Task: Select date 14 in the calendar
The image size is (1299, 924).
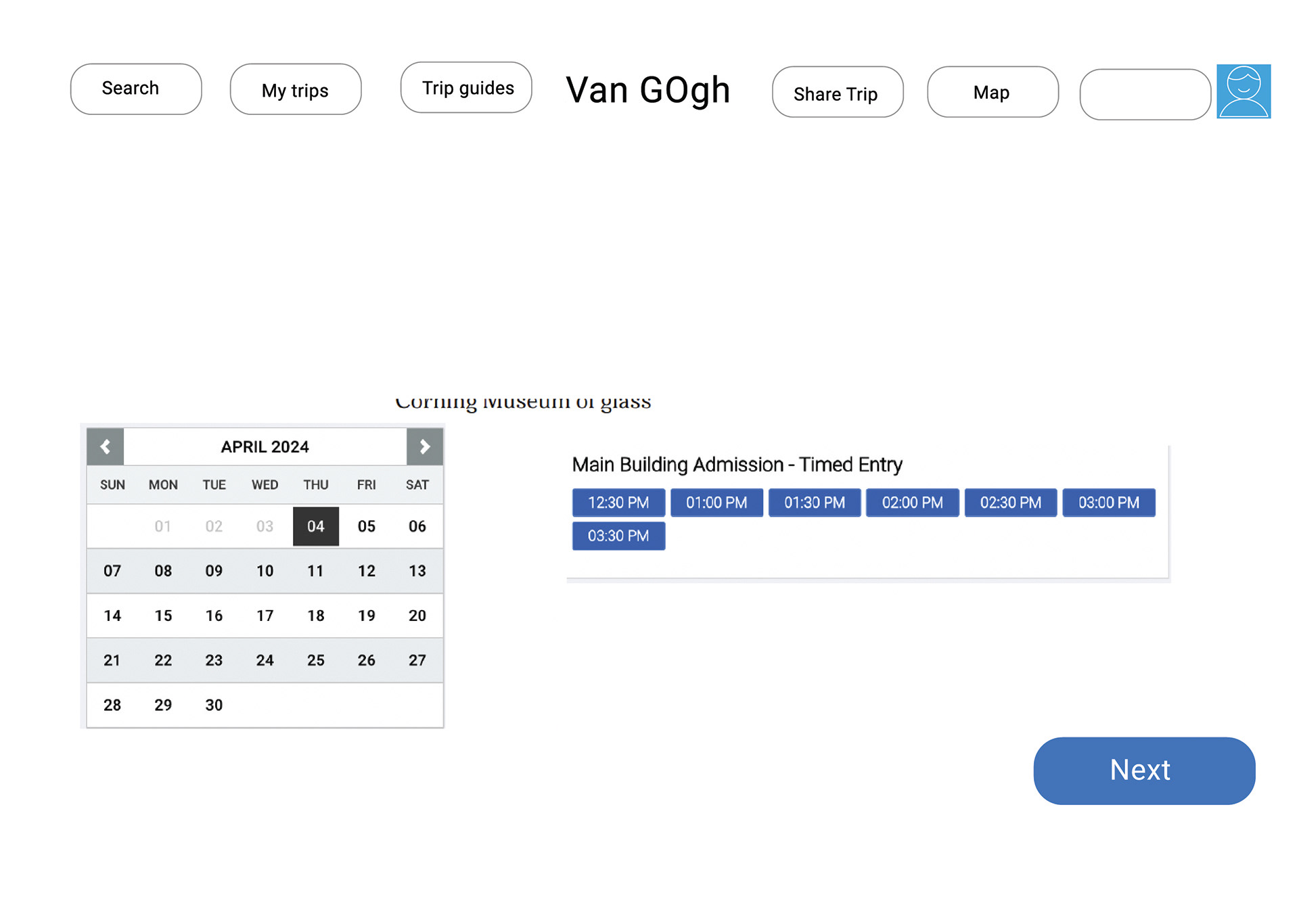Action: [112, 616]
